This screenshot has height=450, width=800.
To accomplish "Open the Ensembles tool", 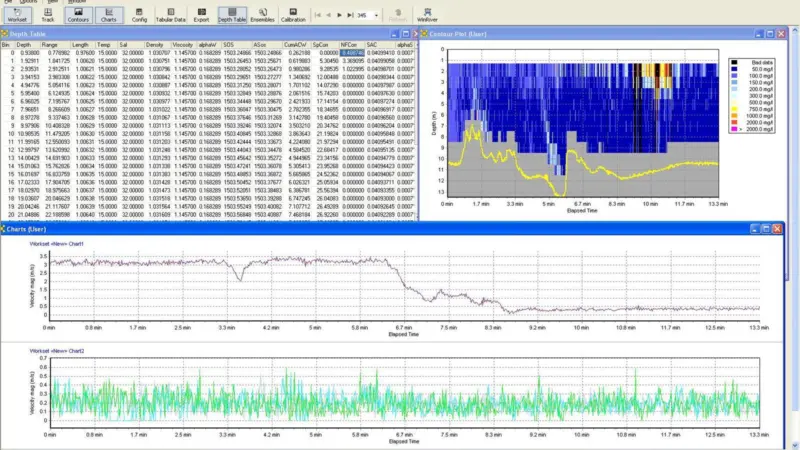I will (262, 15).
